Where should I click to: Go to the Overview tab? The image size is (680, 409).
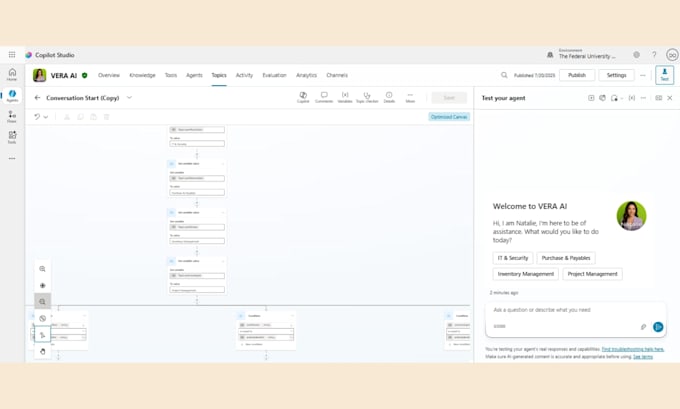pos(109,75)
